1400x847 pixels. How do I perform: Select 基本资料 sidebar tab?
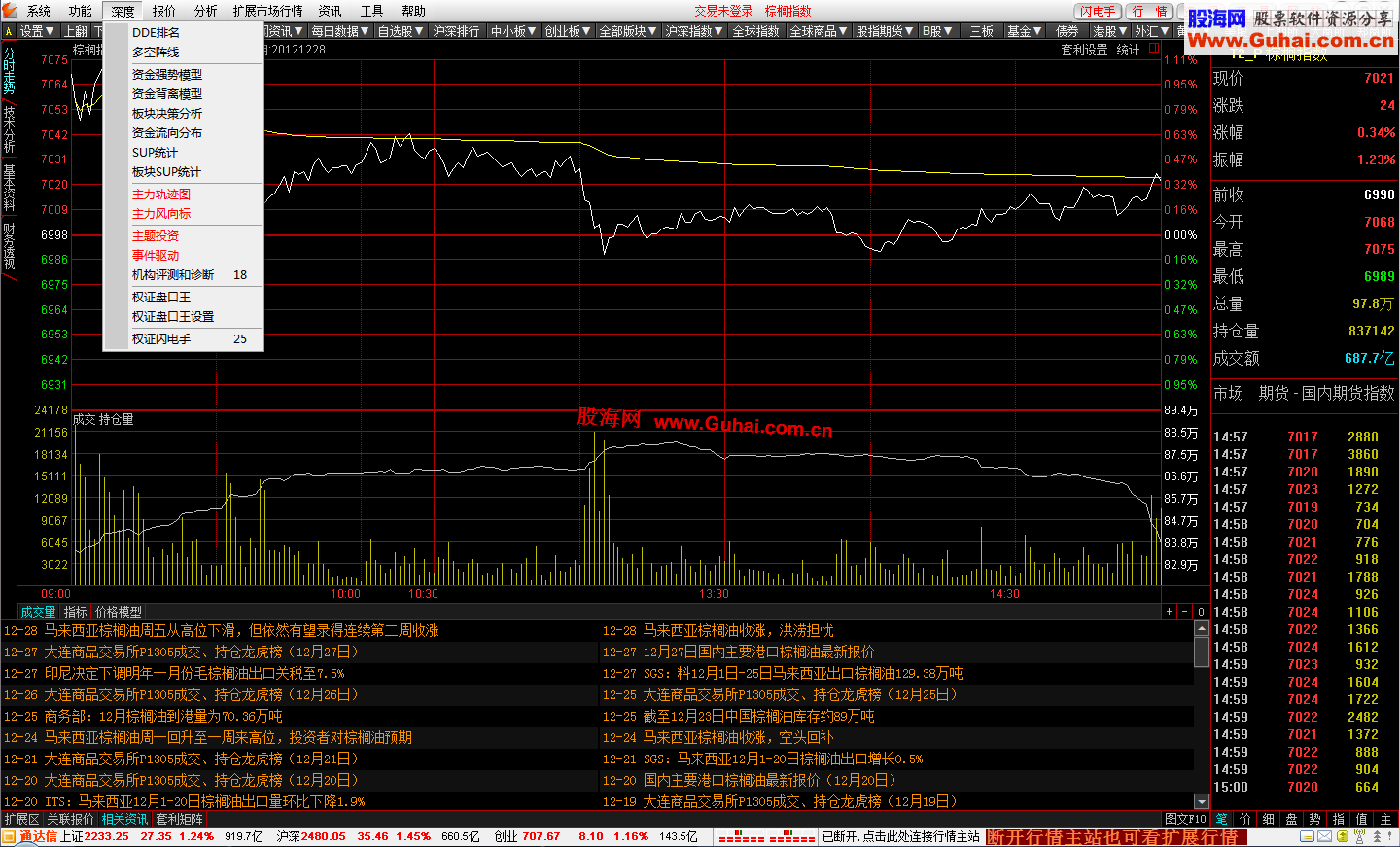click(x=9, y=188)
